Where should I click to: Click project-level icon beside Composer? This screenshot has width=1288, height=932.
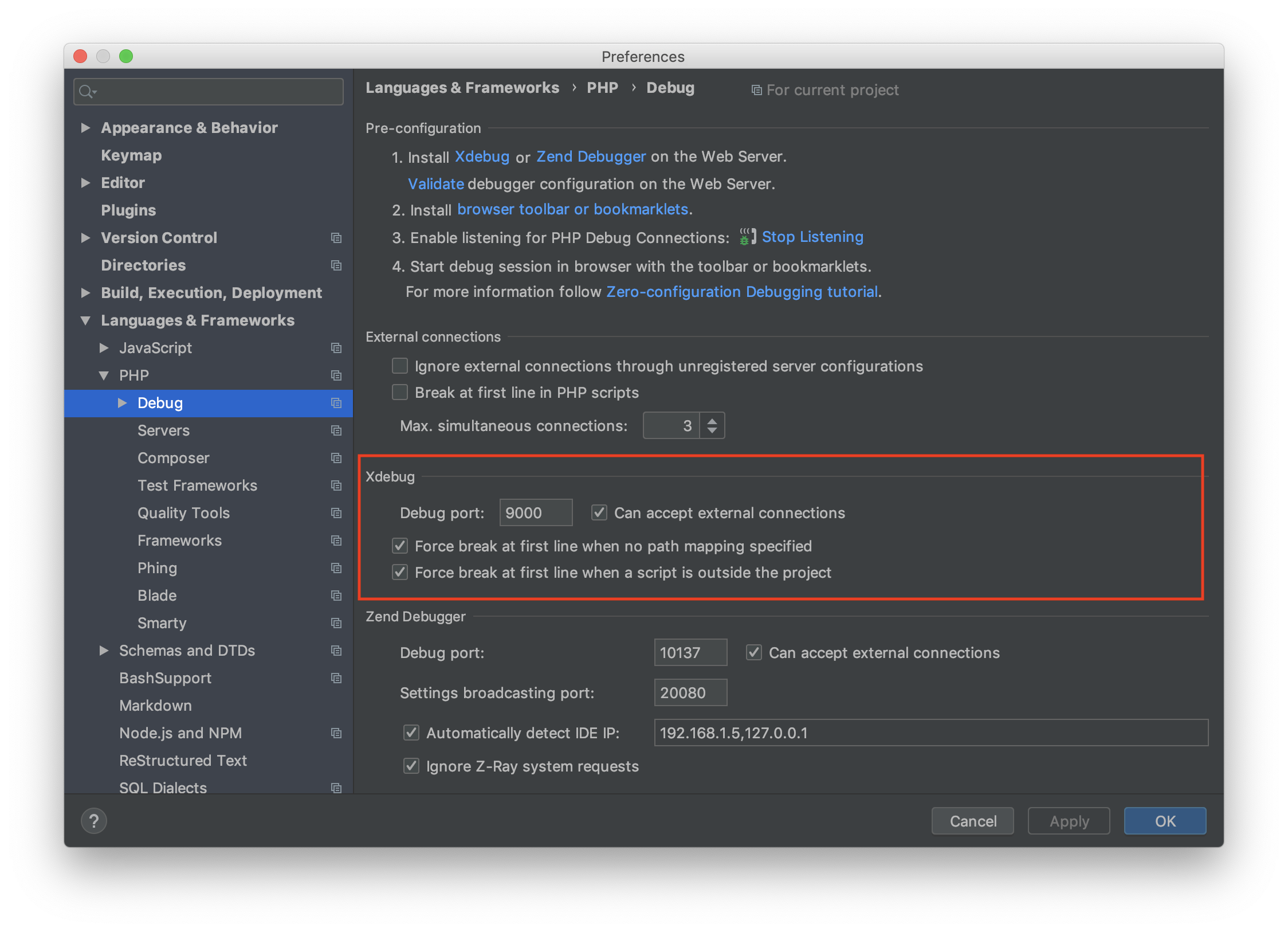point(336,458)
